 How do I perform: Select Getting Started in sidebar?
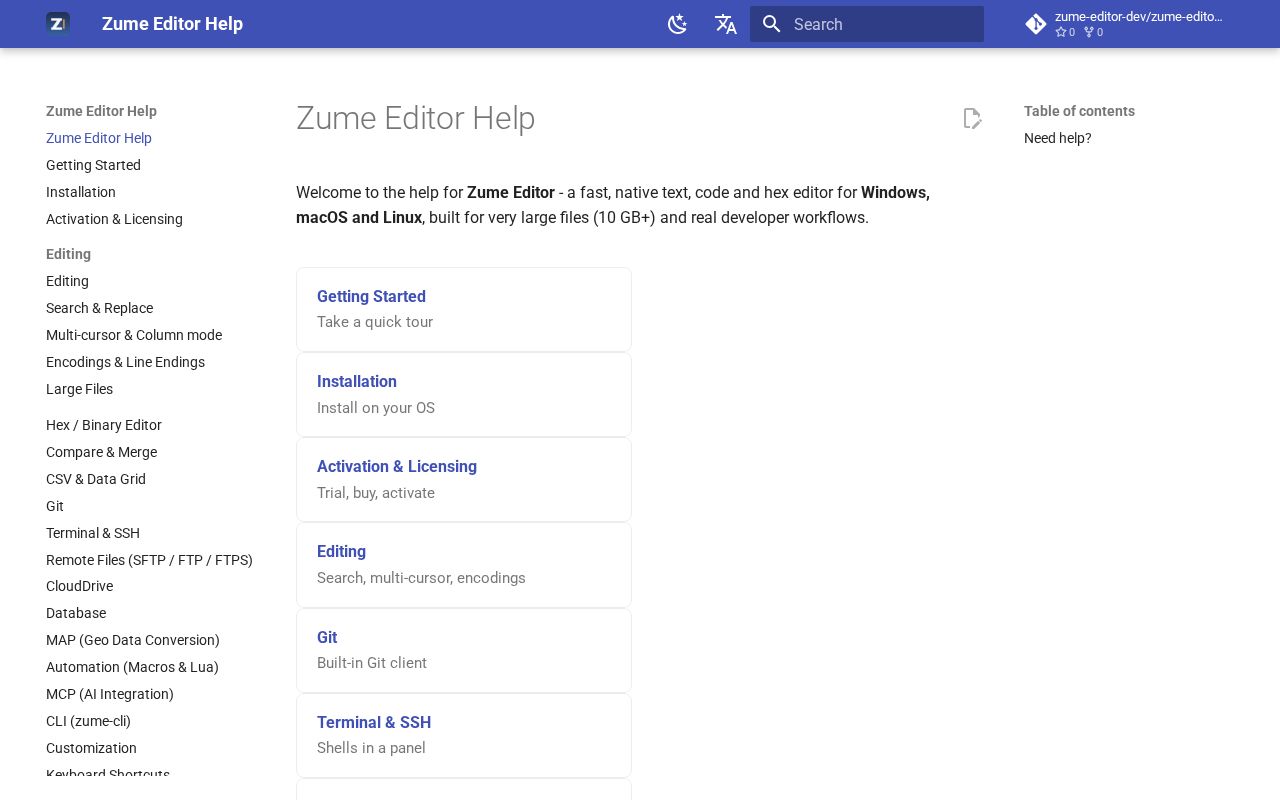click(93, 165)
